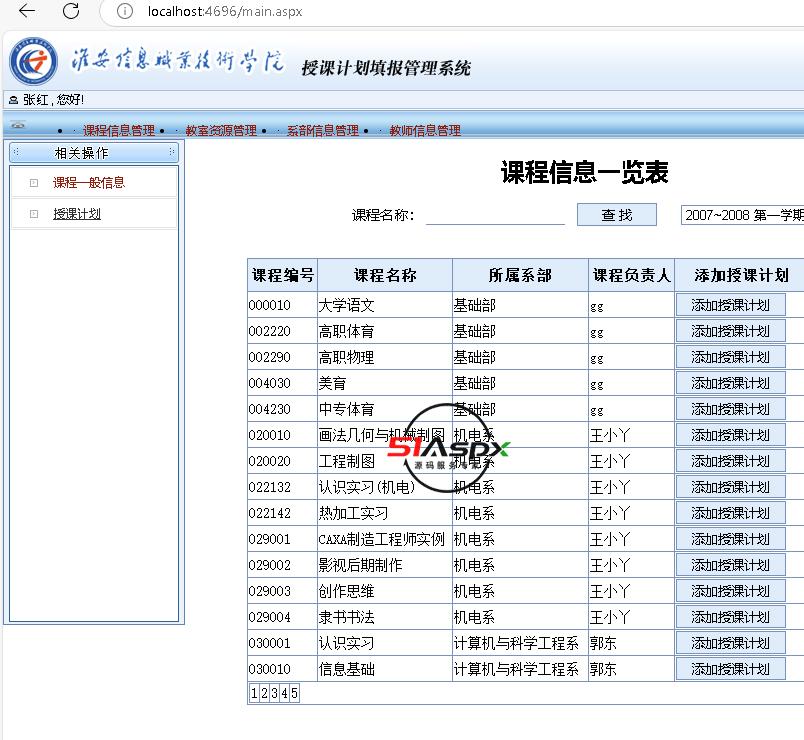Click the site information icon in the address bar
The width and height of the screenshot is (804, 740).
click(125, 11)
